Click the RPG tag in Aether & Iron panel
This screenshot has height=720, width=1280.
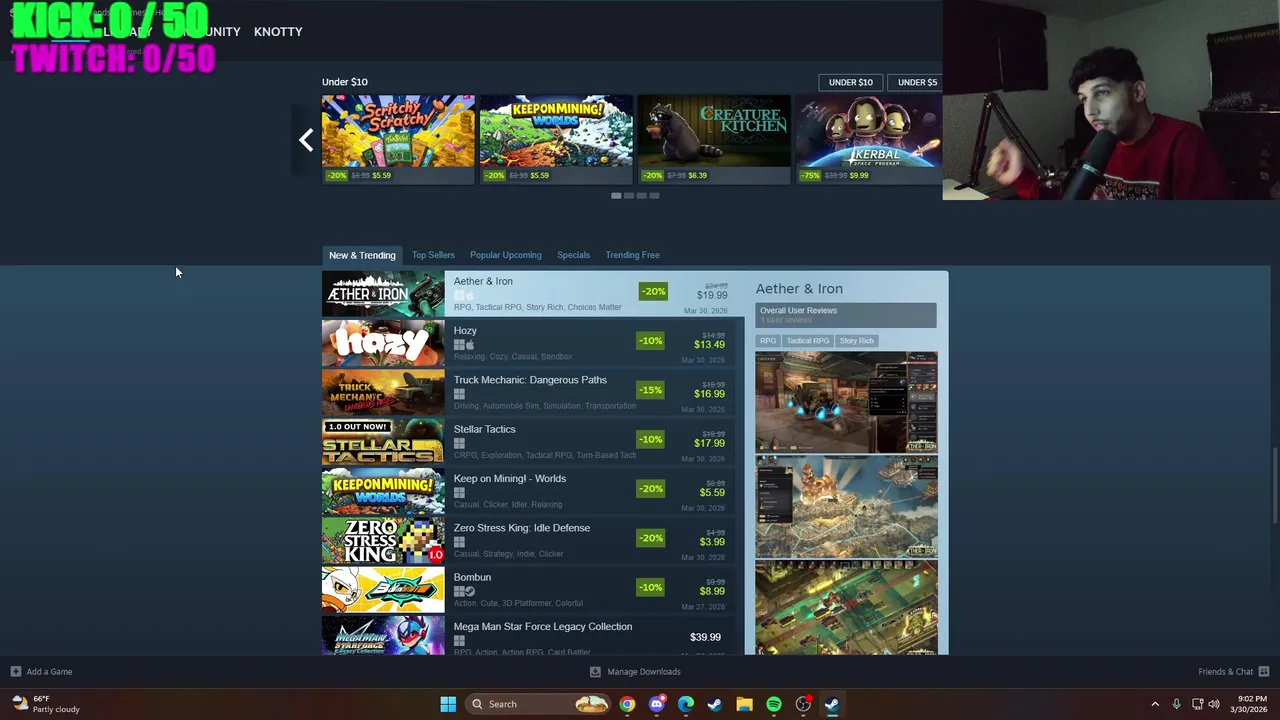click(768, 341)
